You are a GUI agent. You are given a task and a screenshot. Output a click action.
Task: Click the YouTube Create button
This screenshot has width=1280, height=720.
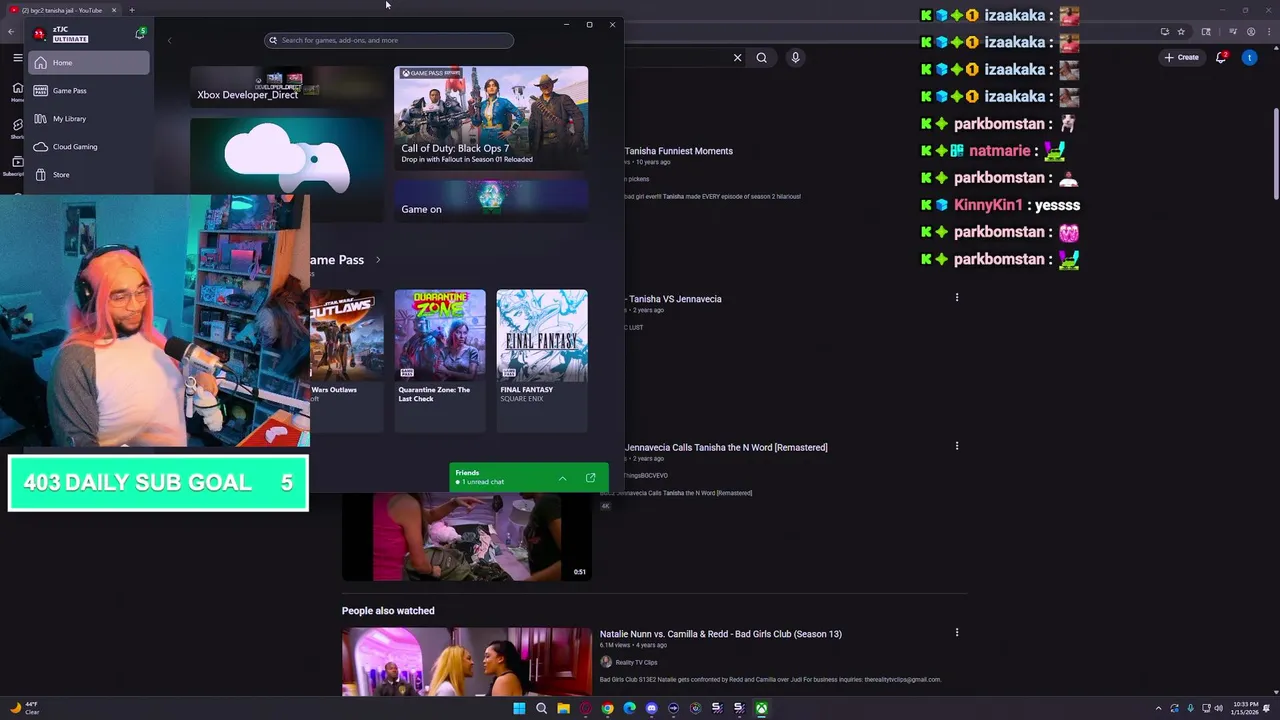pyautogui.click(x=1181, y=58)
